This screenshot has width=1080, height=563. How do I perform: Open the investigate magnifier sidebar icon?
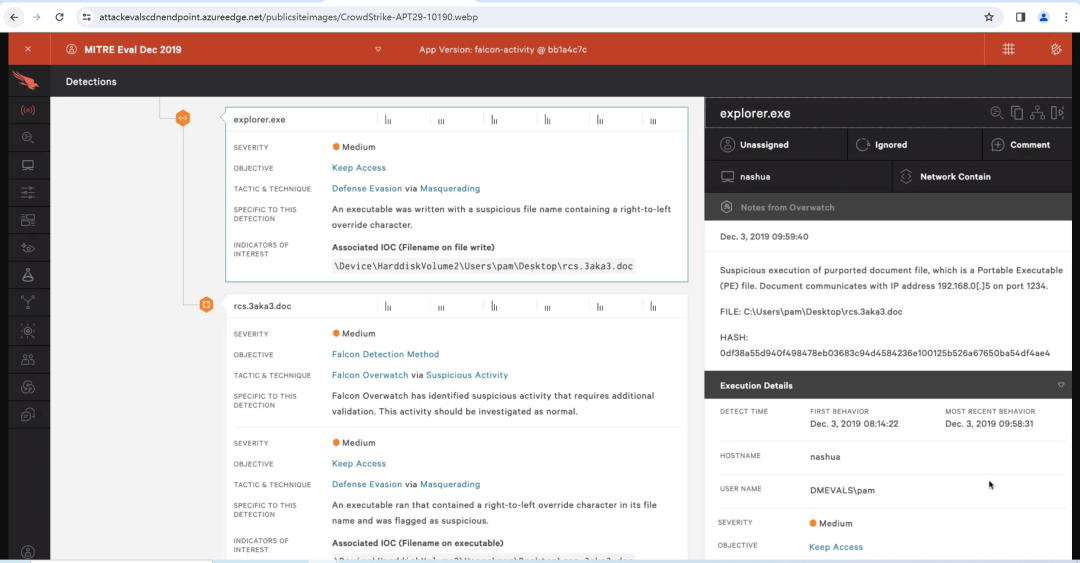point(28,138)
